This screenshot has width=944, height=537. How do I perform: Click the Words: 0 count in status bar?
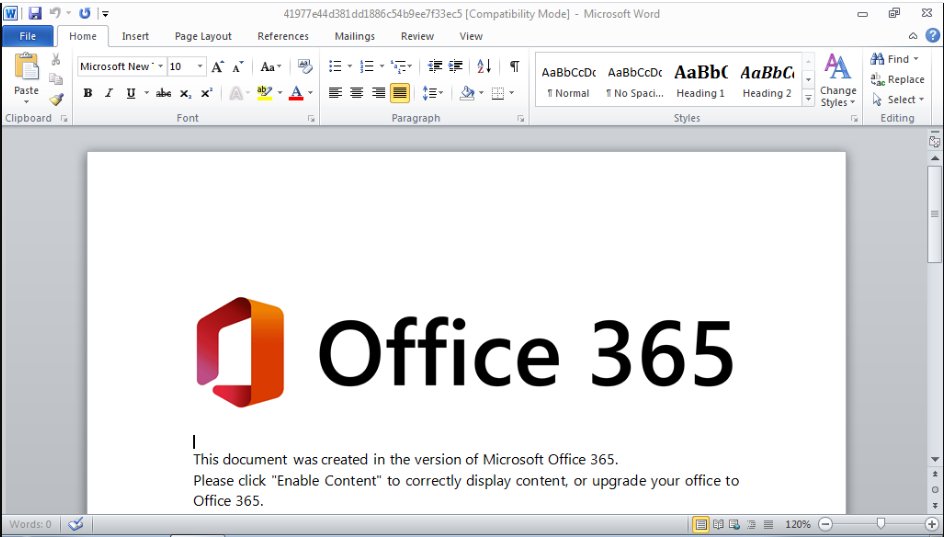[30, 524]
